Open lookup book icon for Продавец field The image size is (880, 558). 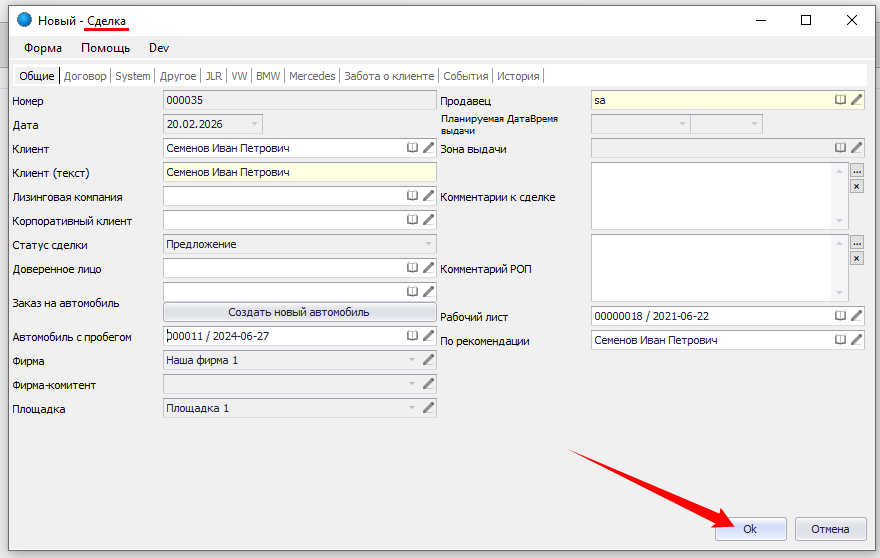[x=841, y=100]
